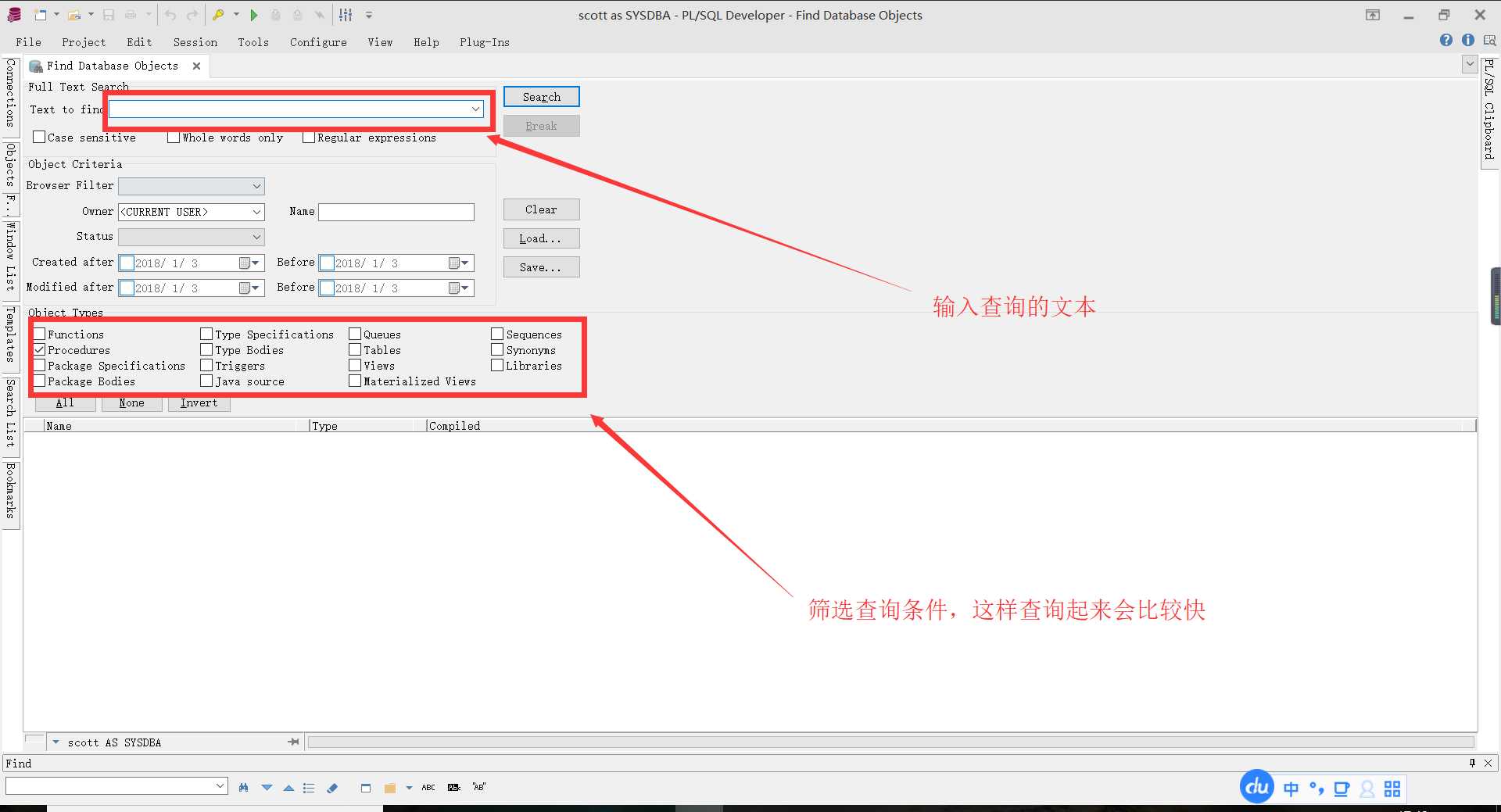Open the Plug-Ins menu
The width and height of the screenshot is (1501, 812).
click(x=485, y=42)
